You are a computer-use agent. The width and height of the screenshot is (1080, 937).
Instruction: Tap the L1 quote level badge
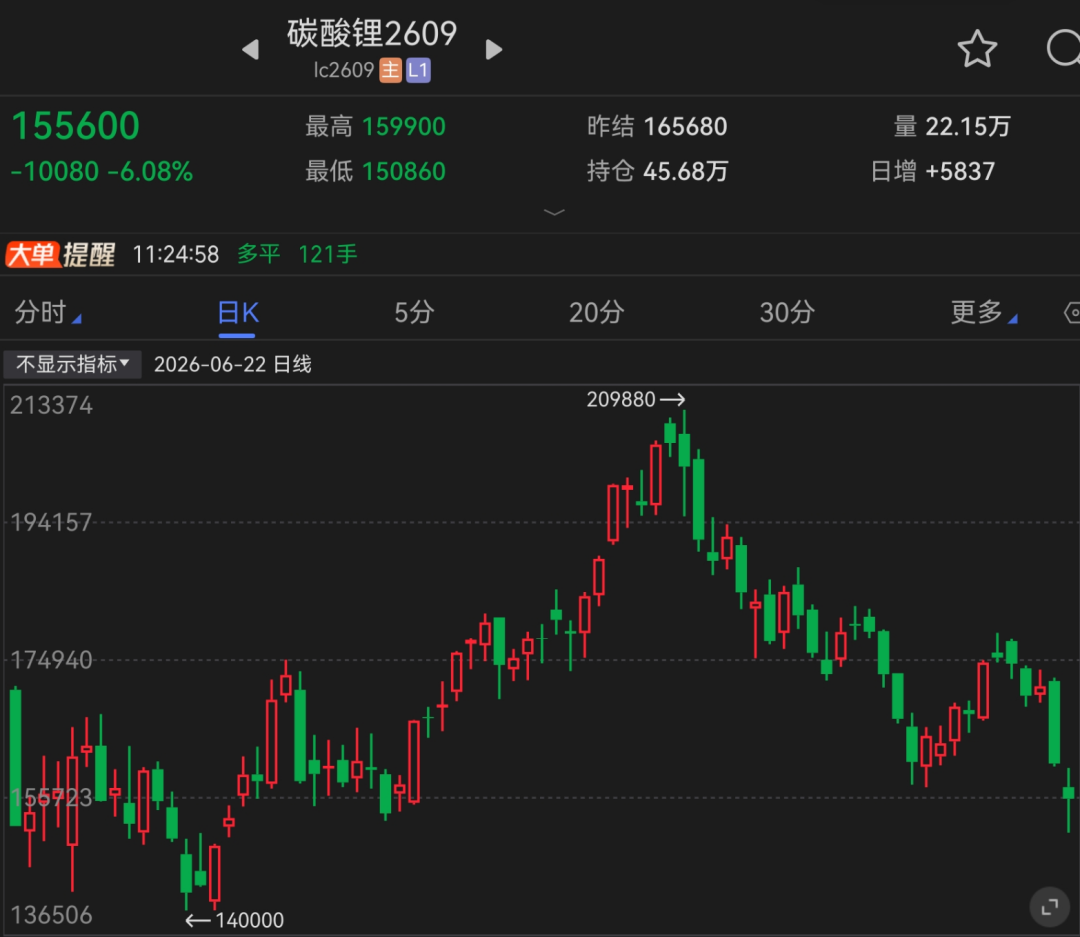coord(418,70)
